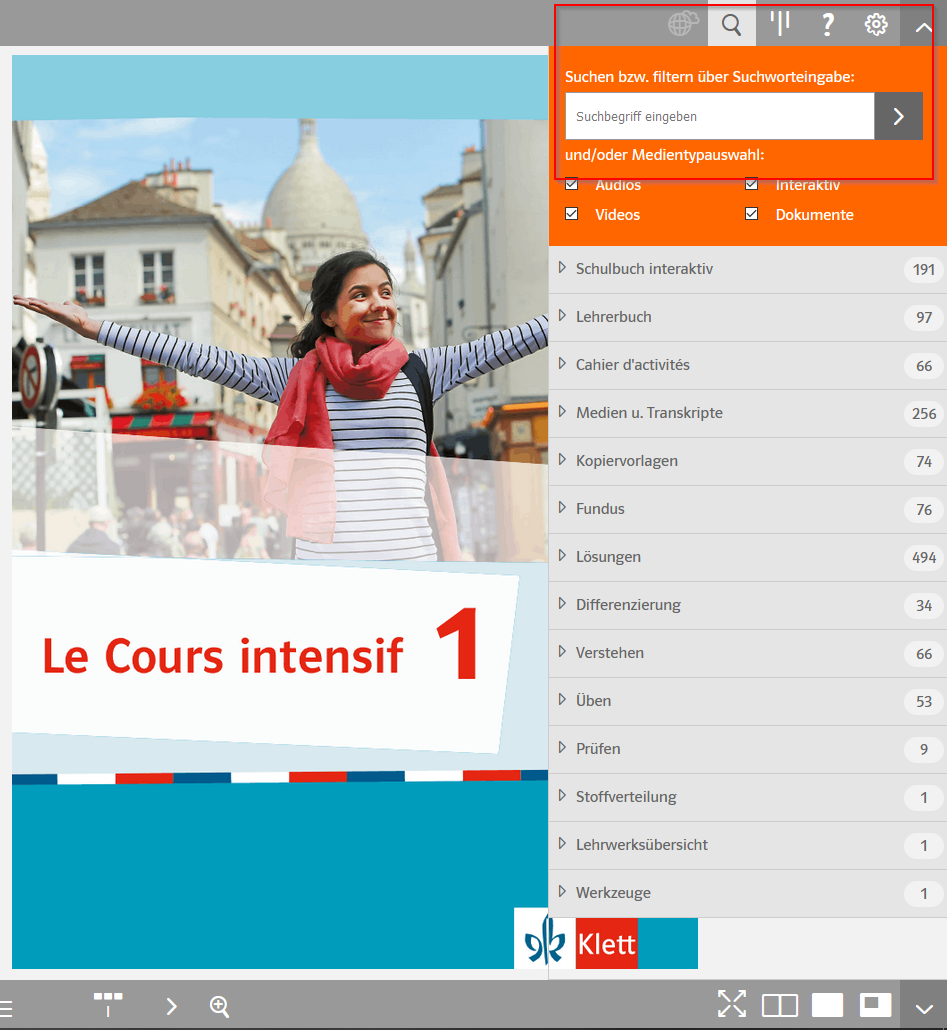Open the Le Cours intensif 1 book cover
The image size is (947, 1030).
tap(280, 512)
